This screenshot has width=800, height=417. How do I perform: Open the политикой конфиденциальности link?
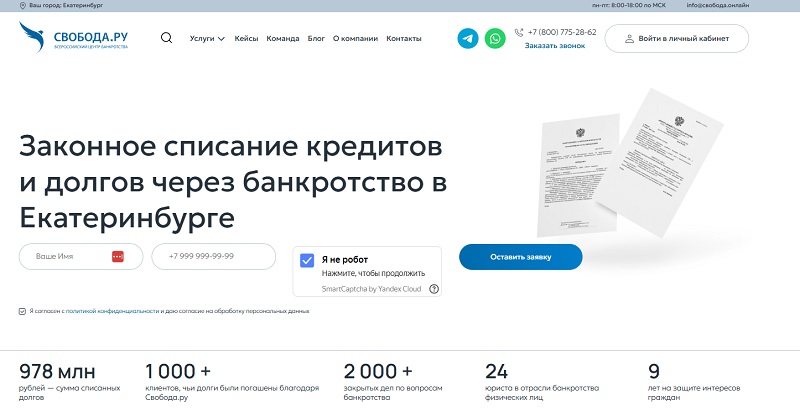(112, 311)
